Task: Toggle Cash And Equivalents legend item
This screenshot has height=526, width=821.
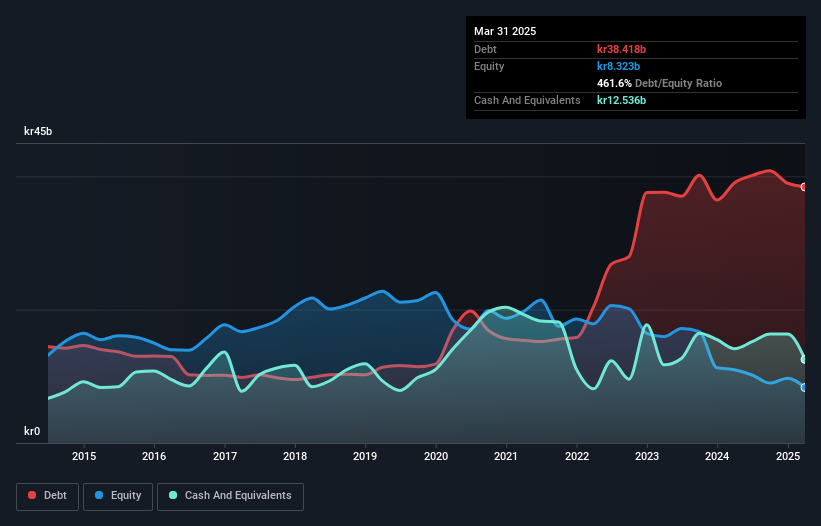Action: (229, 496)
